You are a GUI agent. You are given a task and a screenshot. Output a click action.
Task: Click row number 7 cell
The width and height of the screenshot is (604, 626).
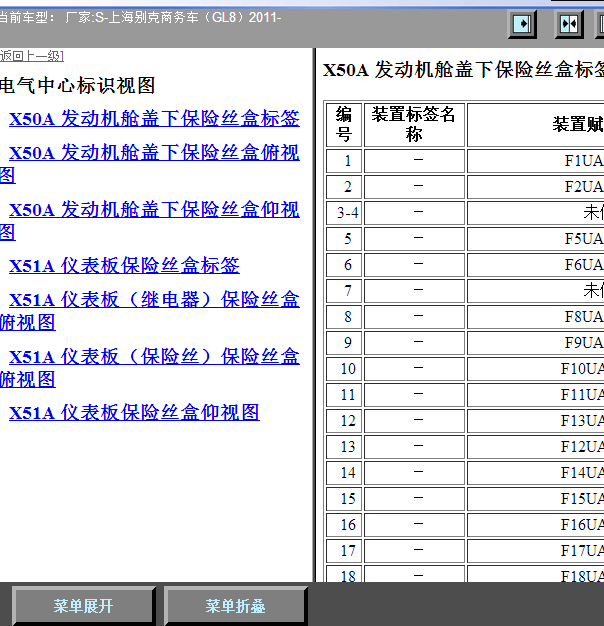pyautogui.click(x=344, y=291)
